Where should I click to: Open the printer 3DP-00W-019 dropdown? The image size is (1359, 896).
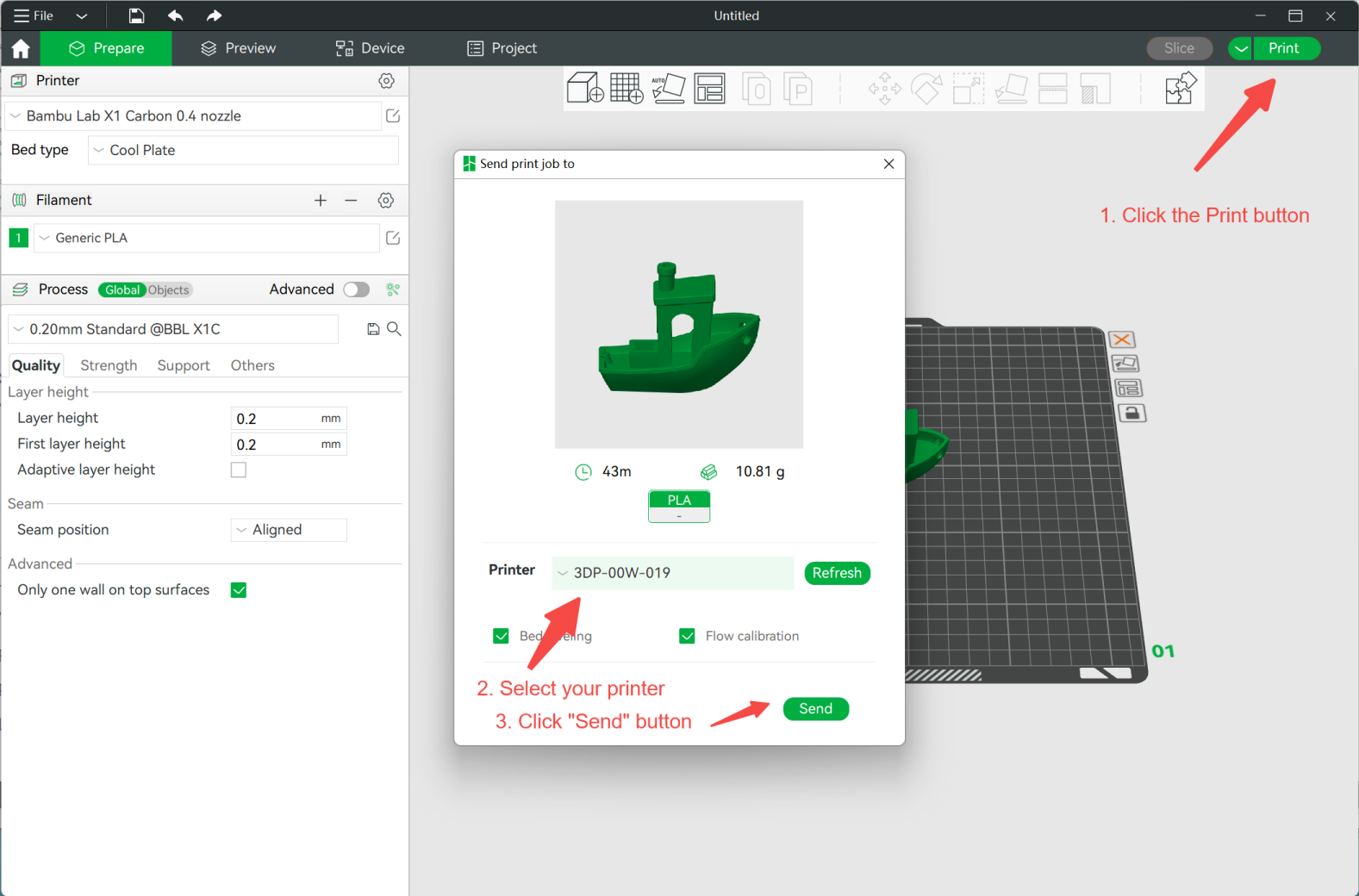point(672,573)
